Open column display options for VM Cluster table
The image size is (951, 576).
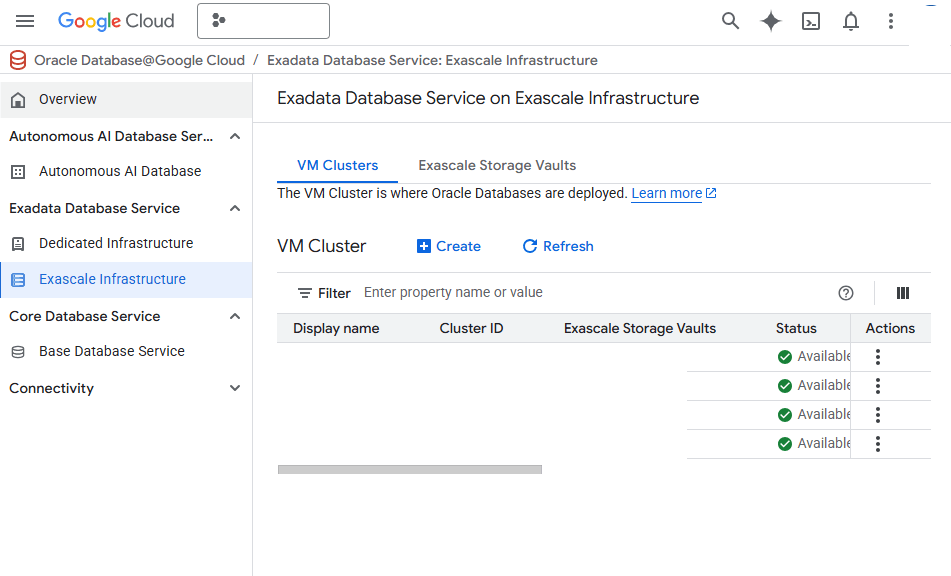coord(903,293)
